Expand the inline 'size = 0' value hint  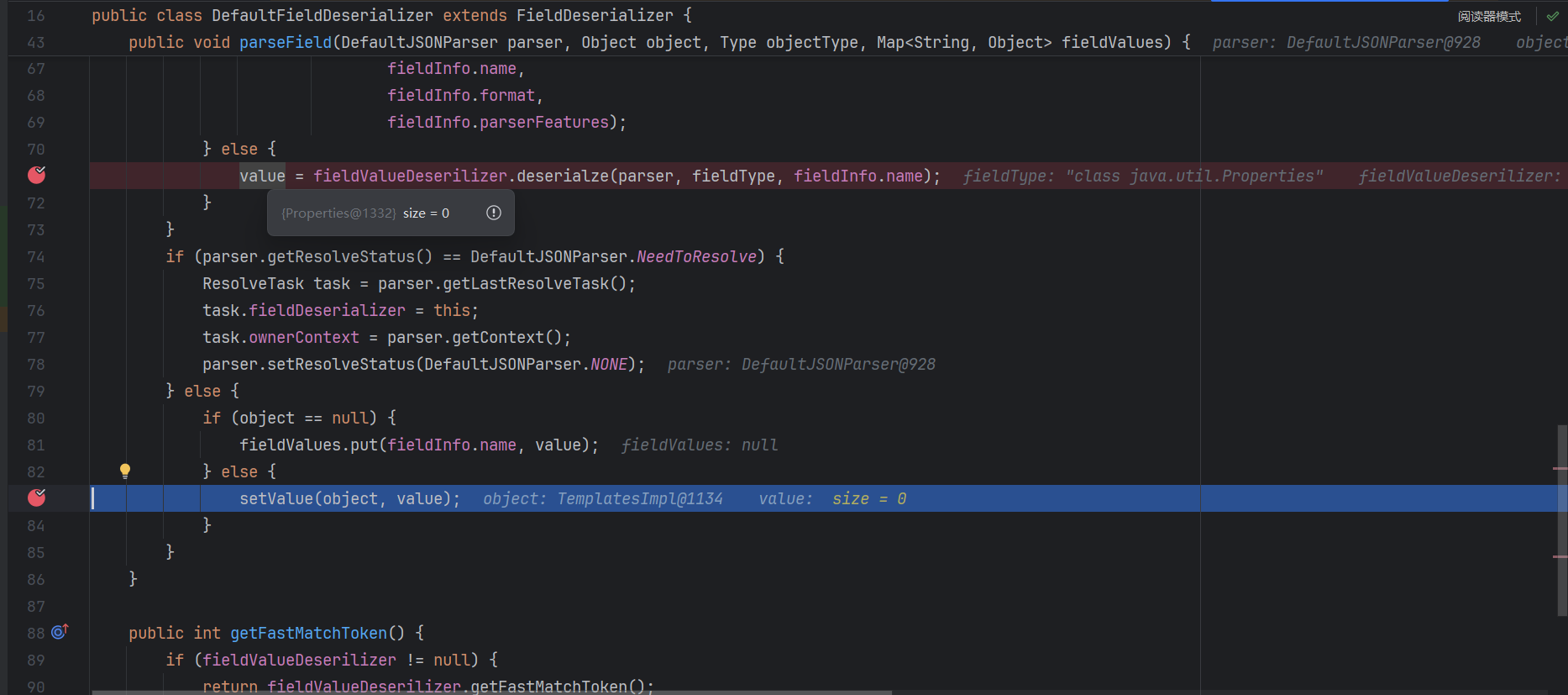868,499
